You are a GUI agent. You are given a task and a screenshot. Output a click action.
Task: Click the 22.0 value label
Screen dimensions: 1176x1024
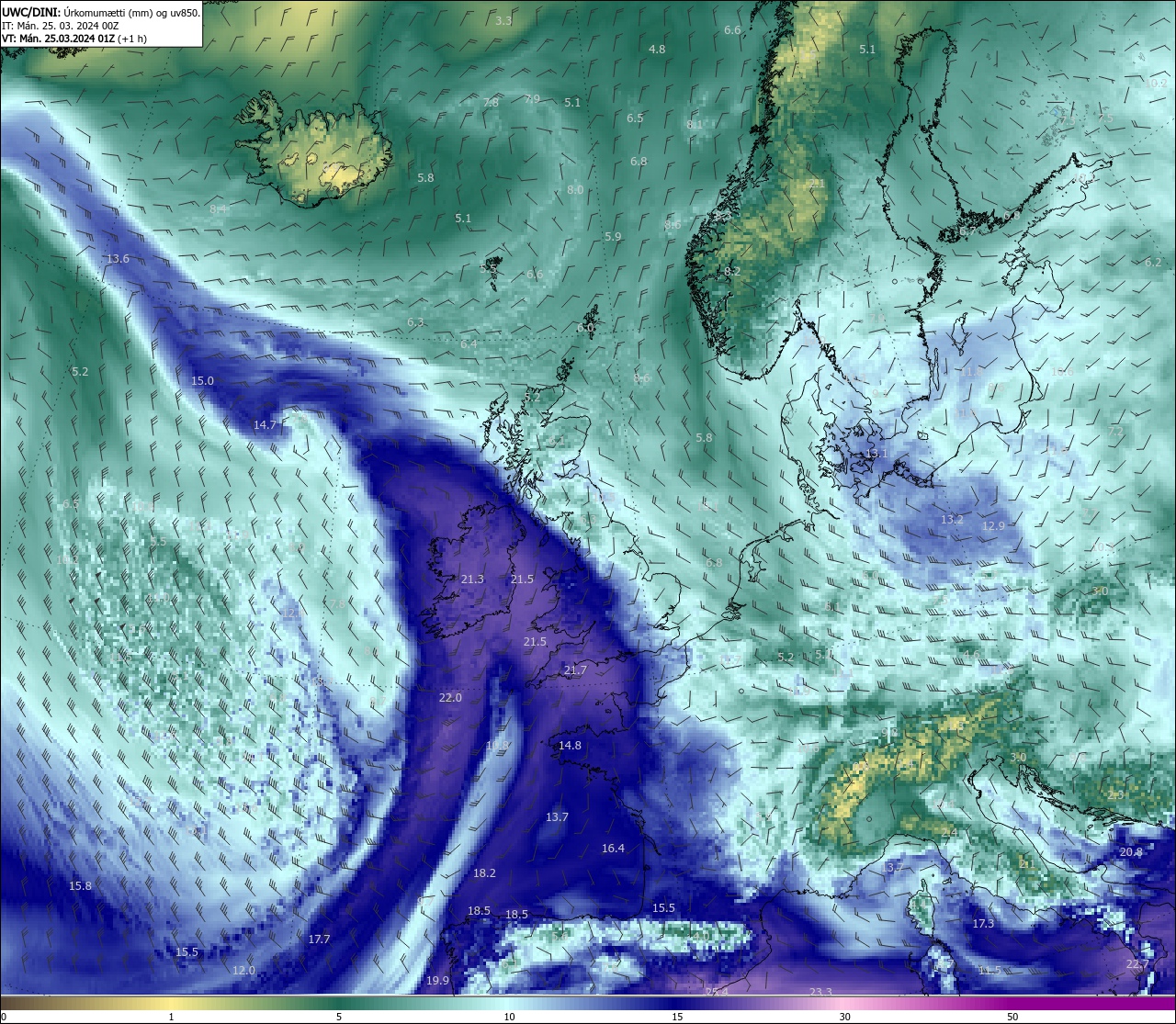(450, 698)
